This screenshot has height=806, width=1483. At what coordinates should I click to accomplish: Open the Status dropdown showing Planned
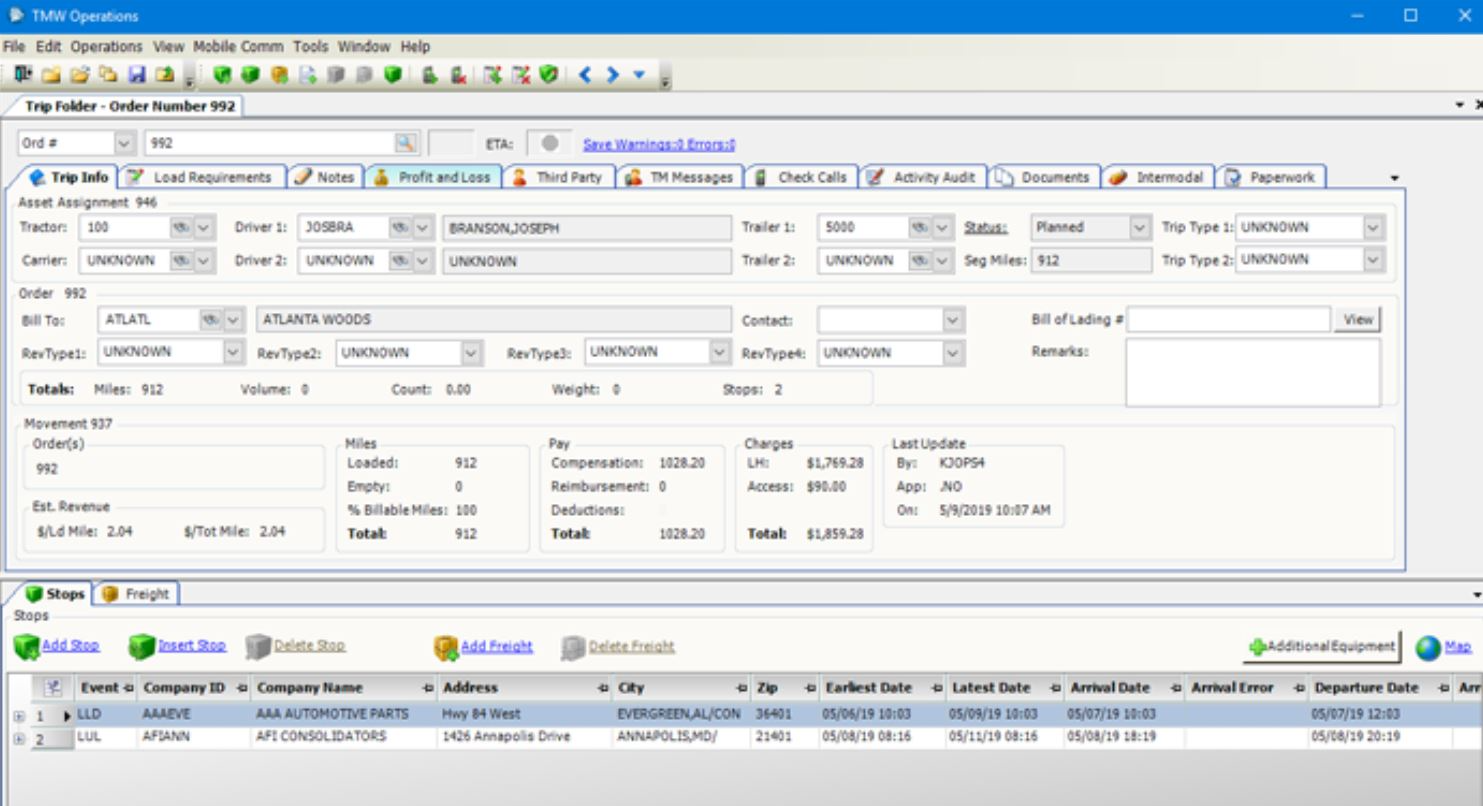pyautogui.click(x=1139, y=227)
